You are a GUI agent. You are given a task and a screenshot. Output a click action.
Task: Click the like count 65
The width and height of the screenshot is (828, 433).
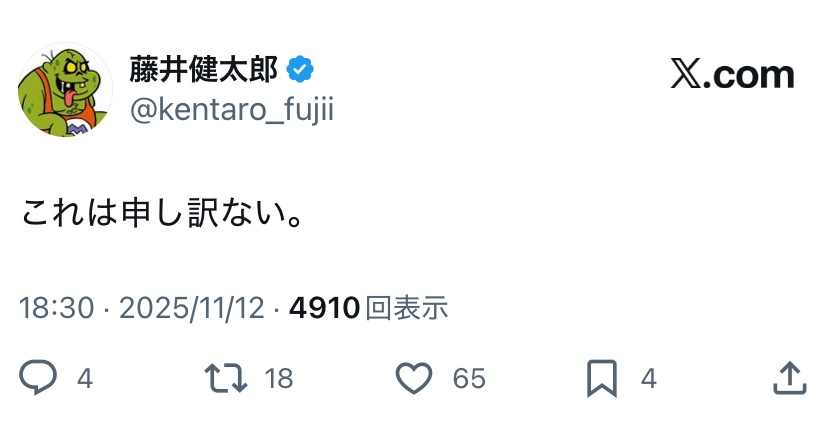[x=469, y=379]
